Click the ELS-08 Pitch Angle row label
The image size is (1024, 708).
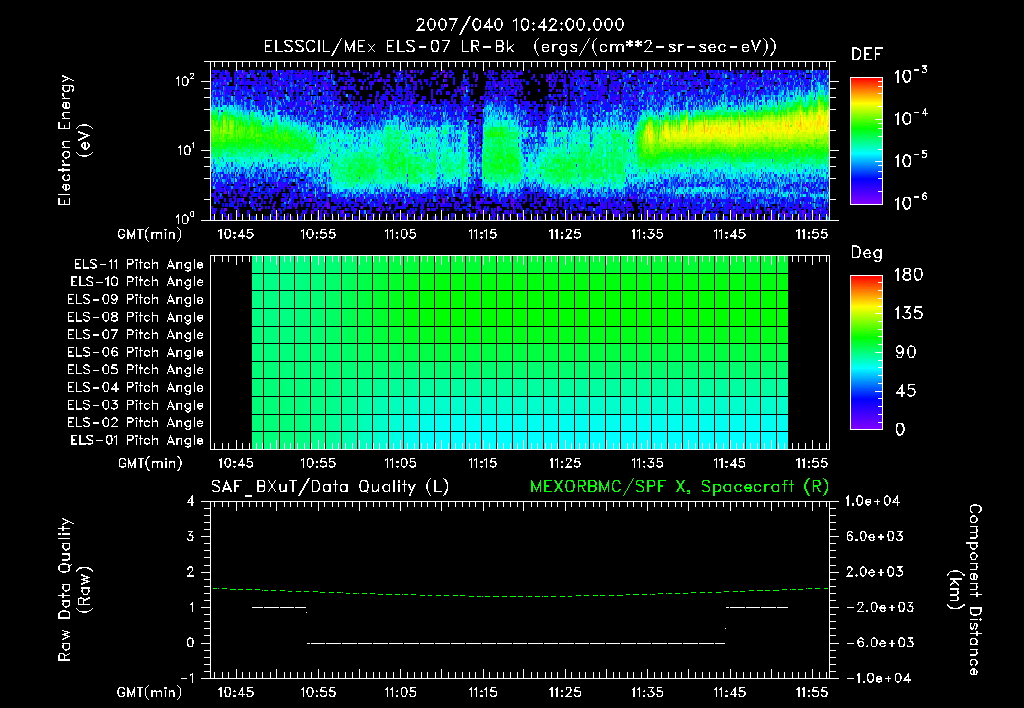[136, 317]
